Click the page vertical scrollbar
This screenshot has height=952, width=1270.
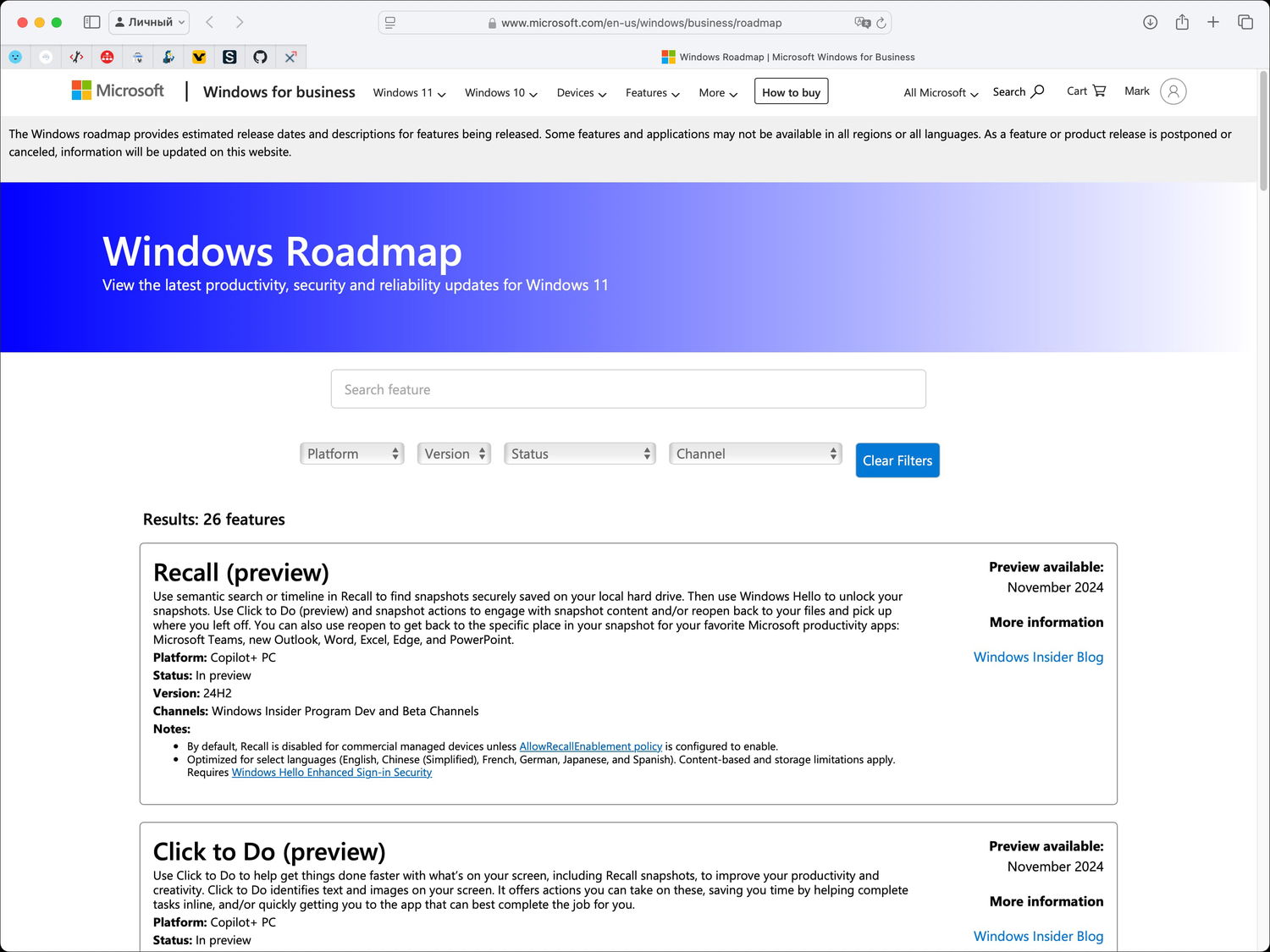pos(1264,131)
